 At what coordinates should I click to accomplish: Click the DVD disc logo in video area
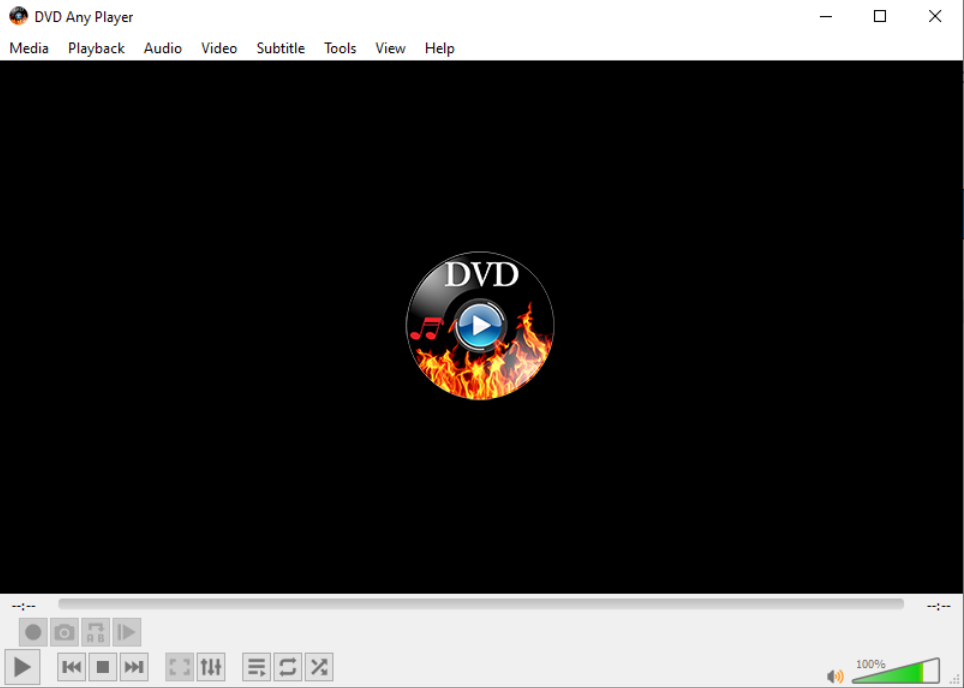point(480,325)
